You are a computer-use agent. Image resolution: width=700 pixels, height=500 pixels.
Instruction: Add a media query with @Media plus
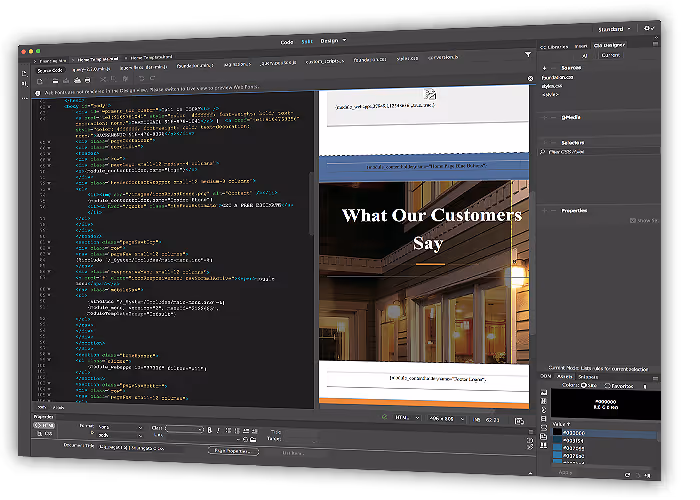[544, 118]
